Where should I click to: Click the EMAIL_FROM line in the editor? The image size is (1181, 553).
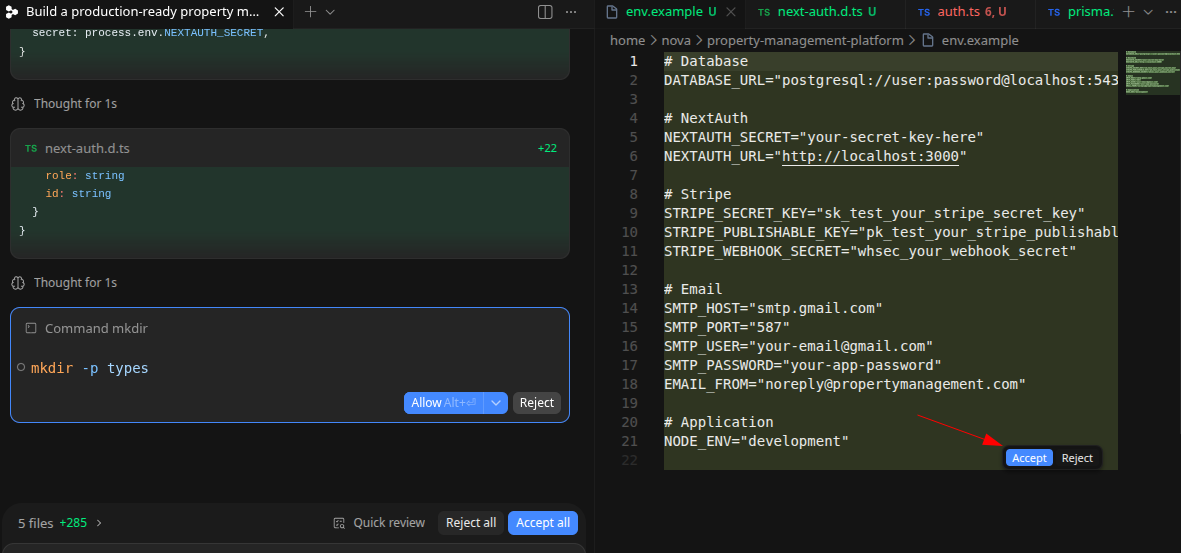click(x=844, y=384)
